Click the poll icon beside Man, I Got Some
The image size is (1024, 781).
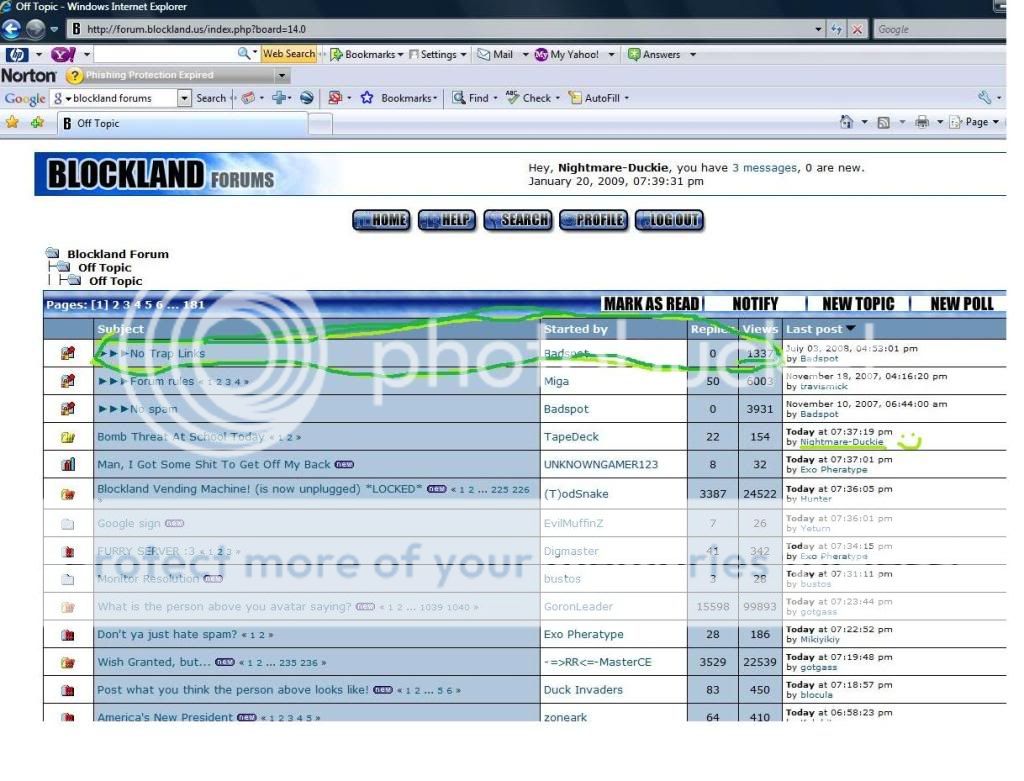(68, 465)
